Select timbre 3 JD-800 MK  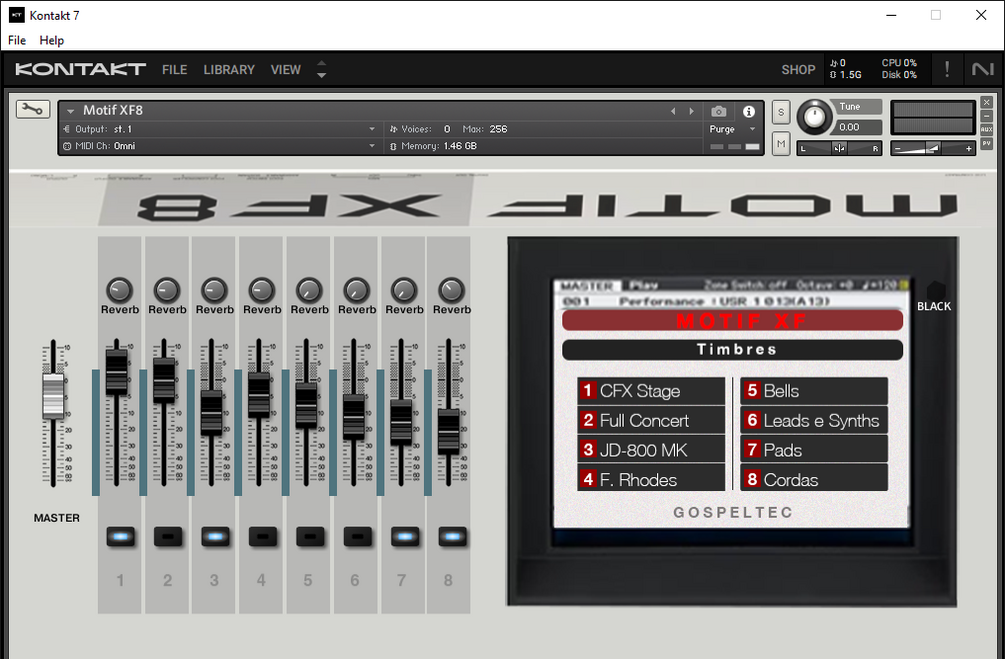tap(651, 449)
